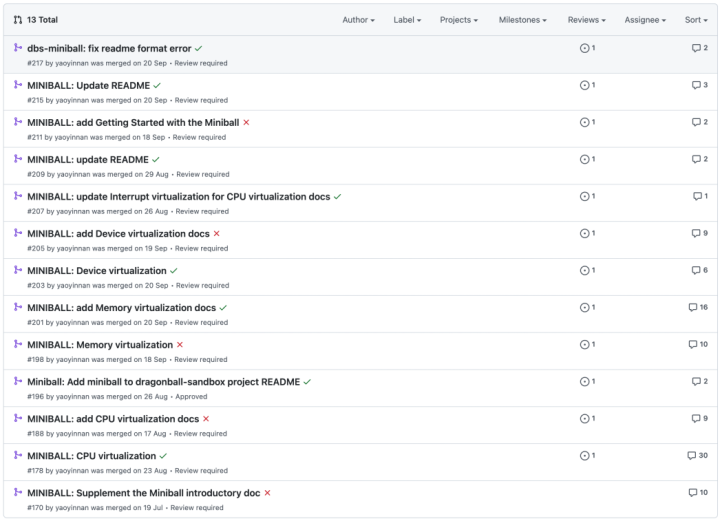Click red X status on add CPU virtualization docs
This screenshot has height=521, width=720.
pos(206,418)
